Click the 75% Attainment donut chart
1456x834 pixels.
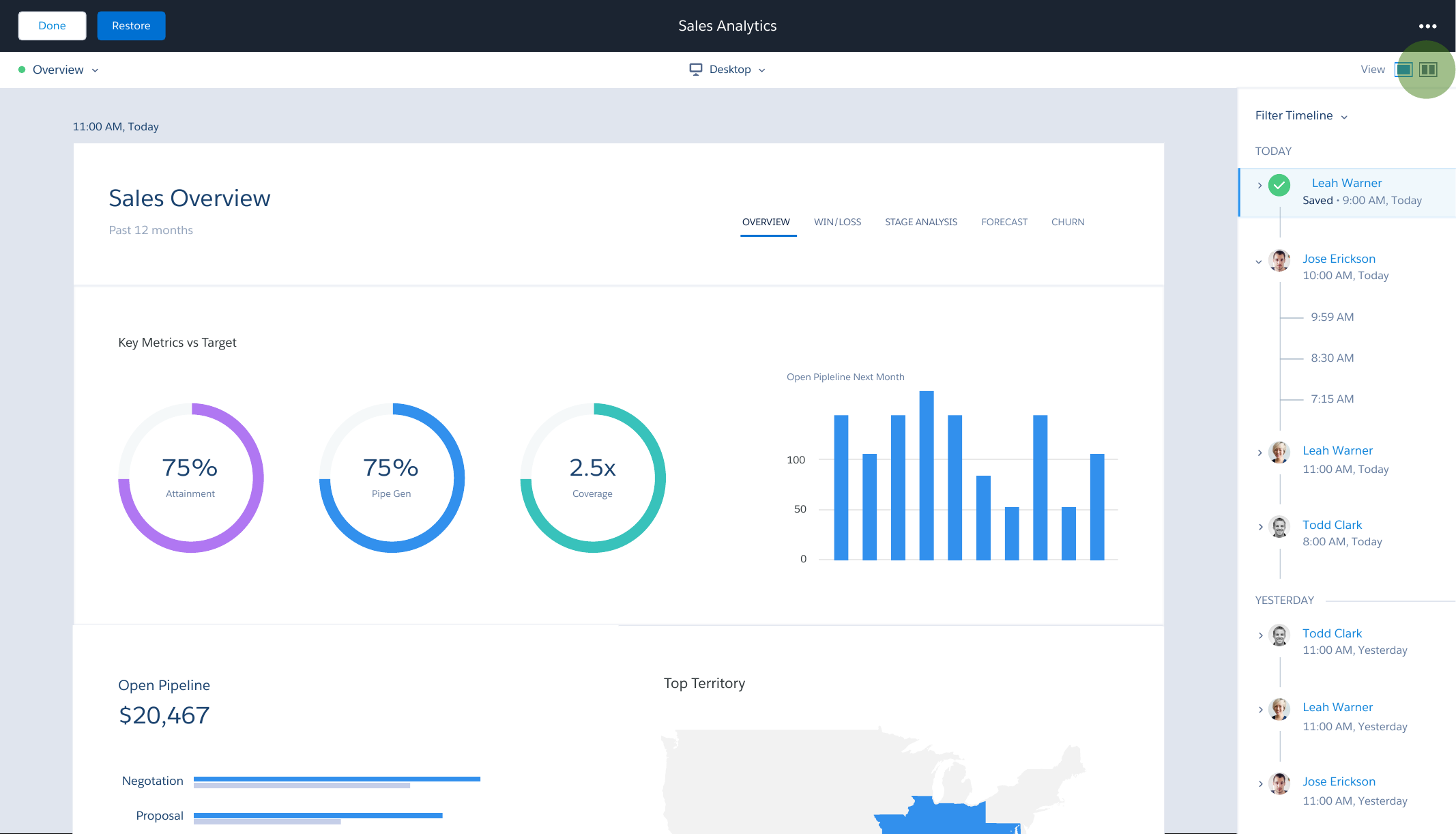191,478
